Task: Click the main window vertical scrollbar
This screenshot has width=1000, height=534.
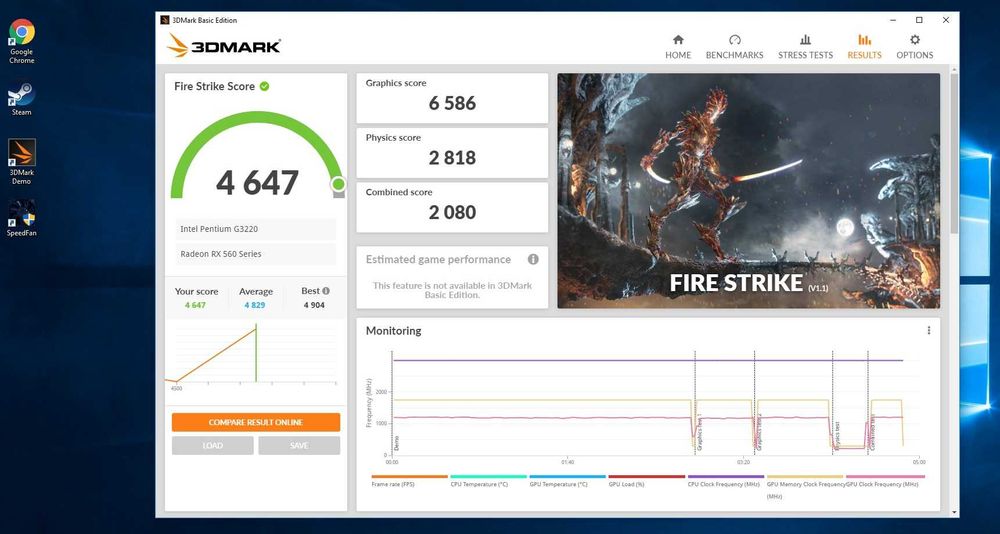Action: [954, 153]
